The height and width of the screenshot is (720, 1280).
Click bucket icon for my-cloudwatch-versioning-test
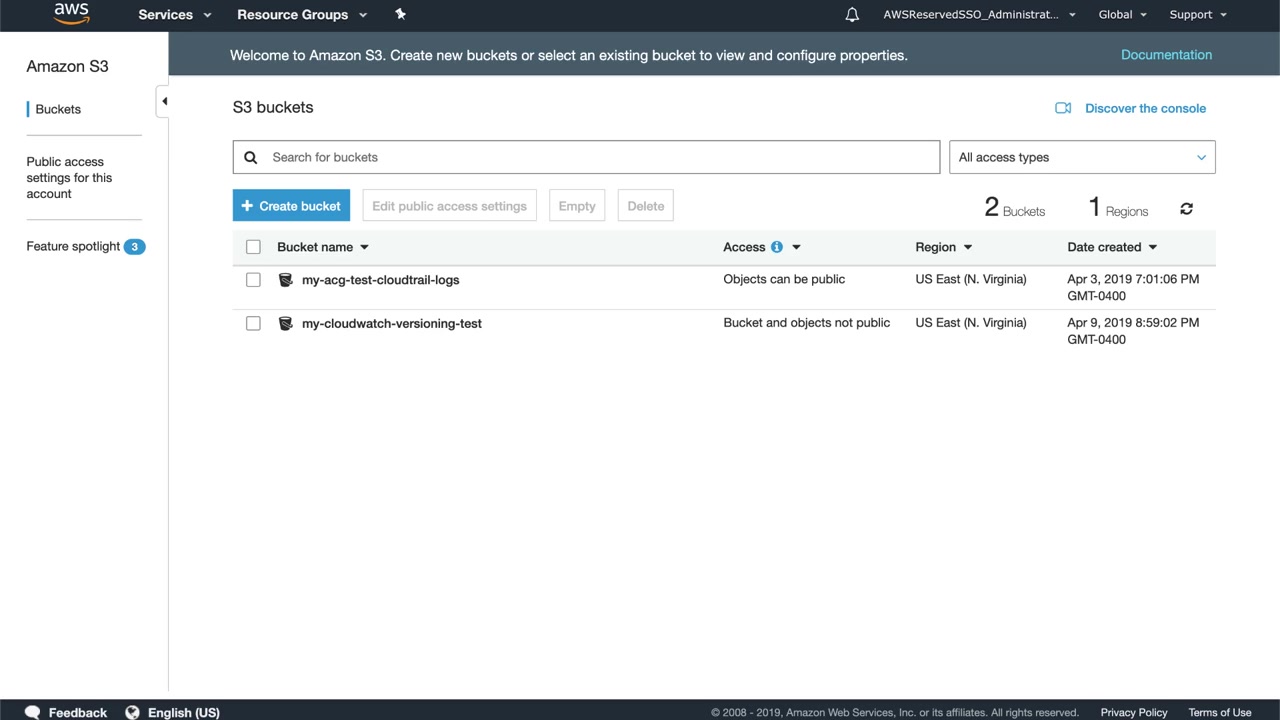(285, 323)
